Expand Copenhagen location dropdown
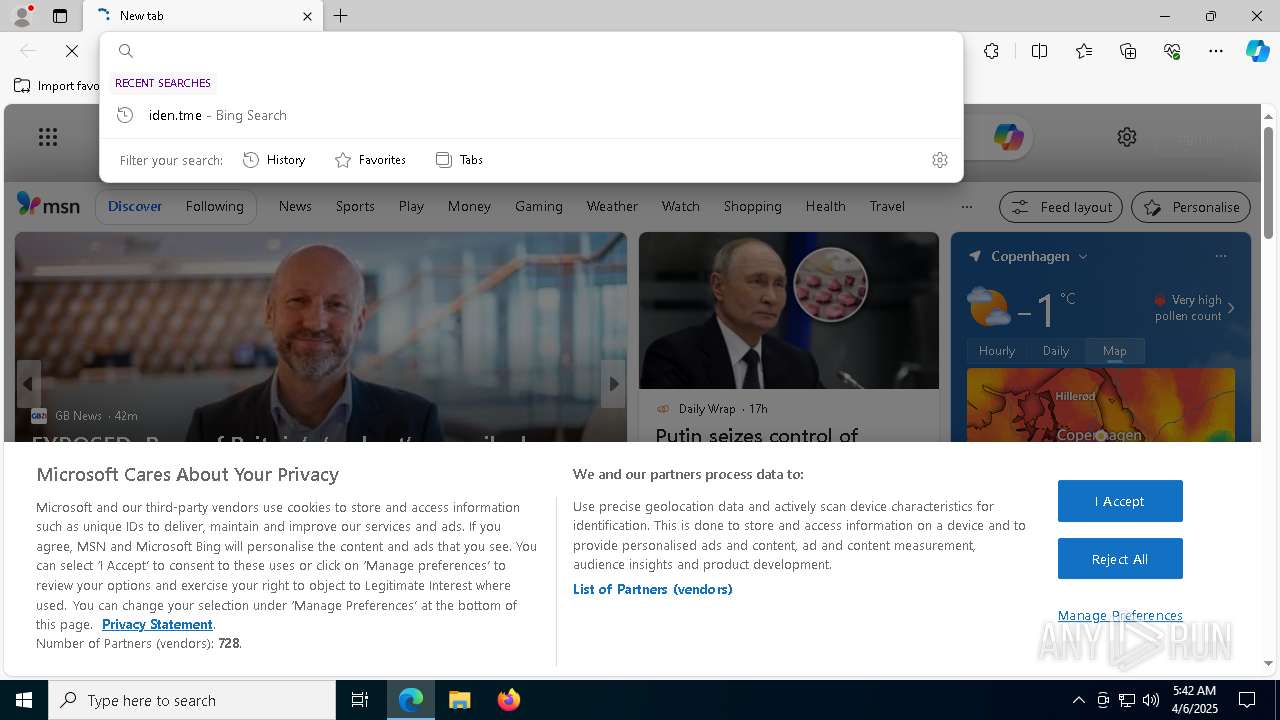This screenshot has width=1280, height=720. pyautogui.click(x=1082, y=256)
